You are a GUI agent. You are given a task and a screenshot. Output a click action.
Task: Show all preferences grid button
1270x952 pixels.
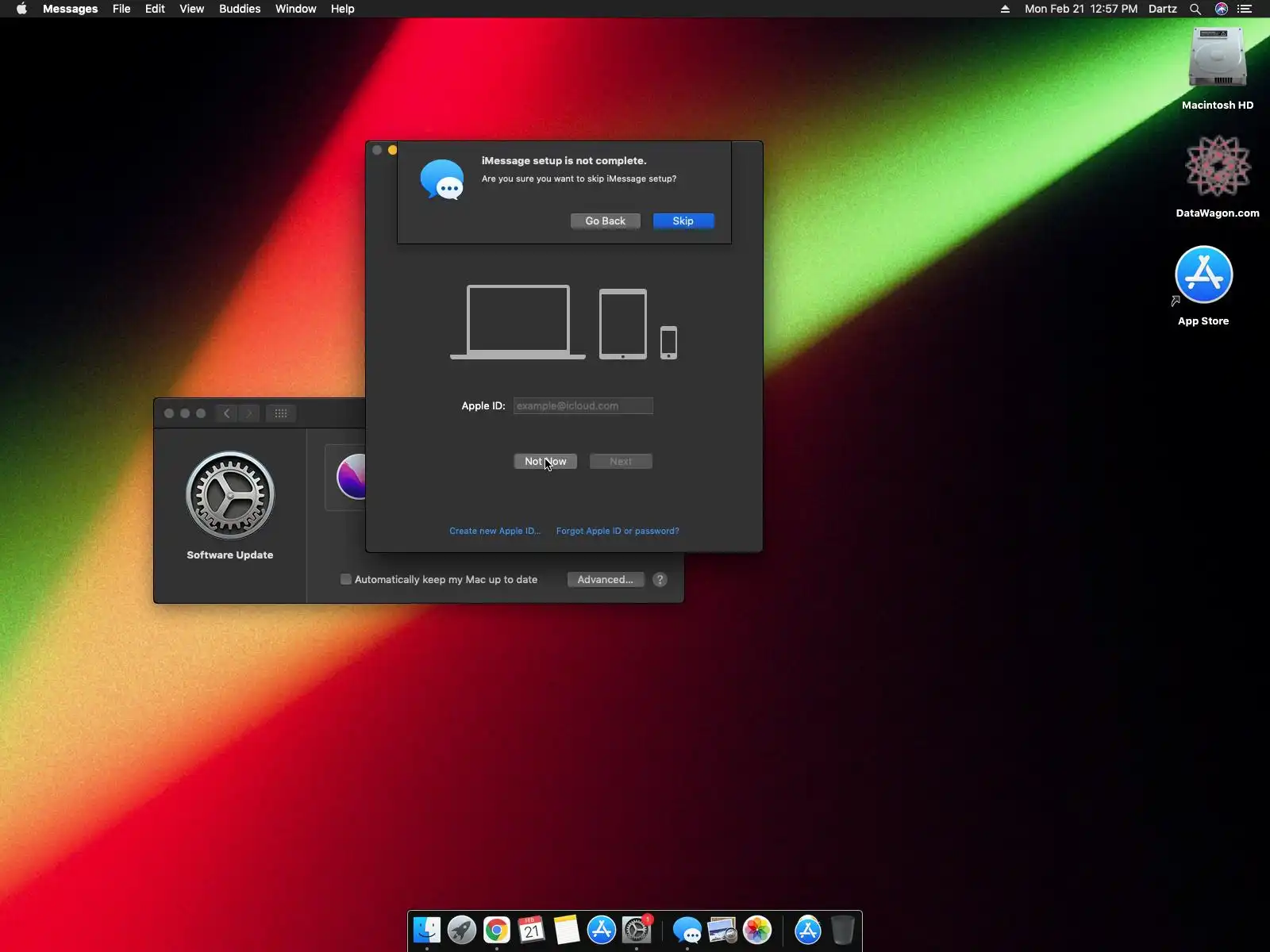point(281,413)
